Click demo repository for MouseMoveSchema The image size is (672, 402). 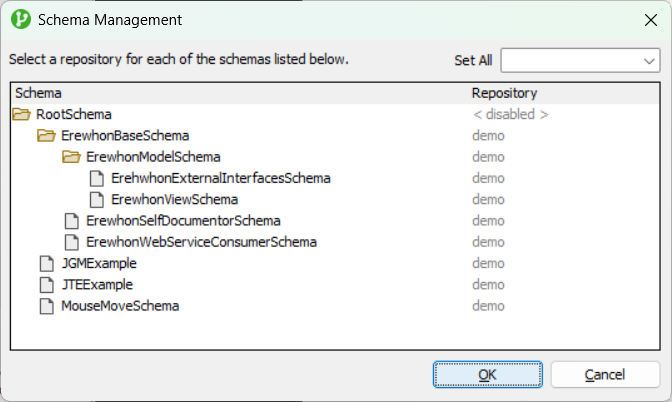coord(488,306)
